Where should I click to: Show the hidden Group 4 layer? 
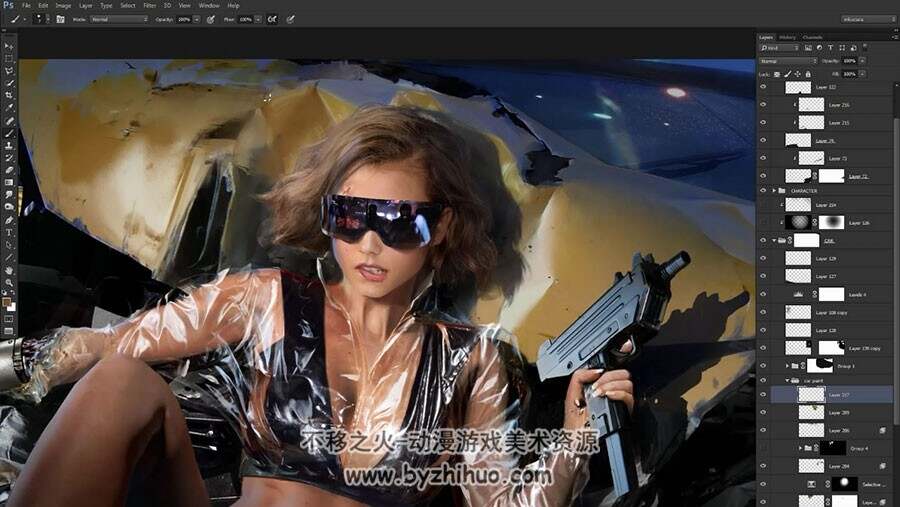point(763,448)
